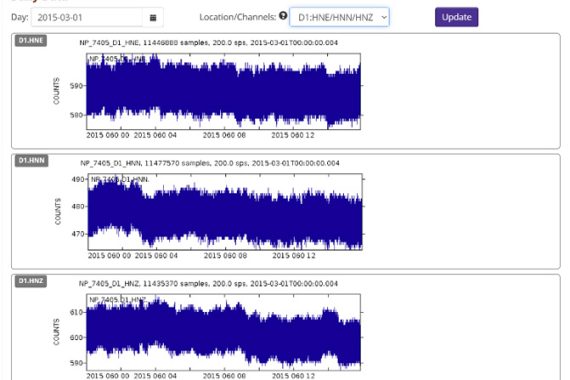Click the NP_7405_D1_HNN samples caption text
This screenshot has height=380, width=570.
tap(210, 163)
